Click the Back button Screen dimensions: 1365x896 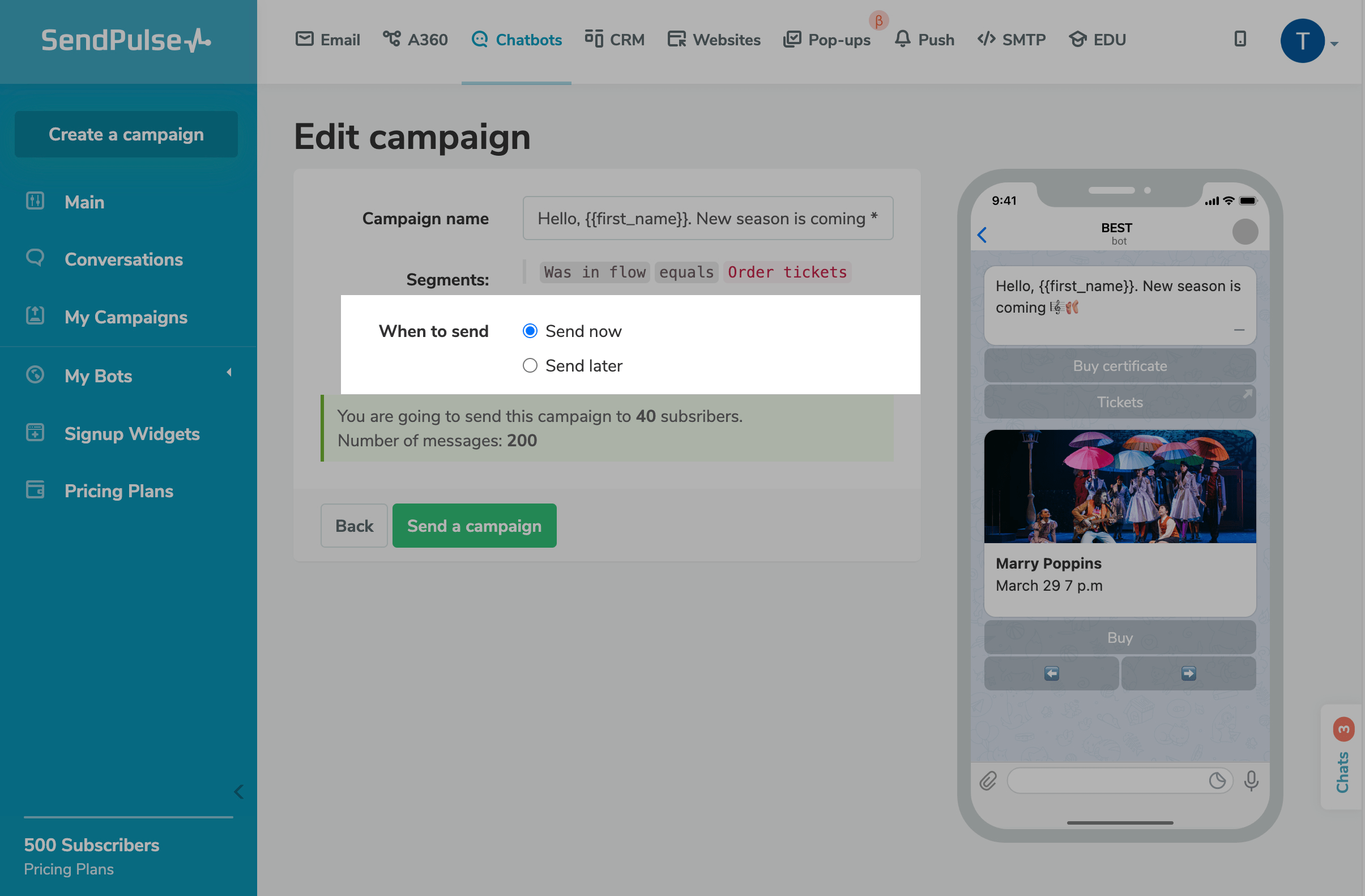354,526
